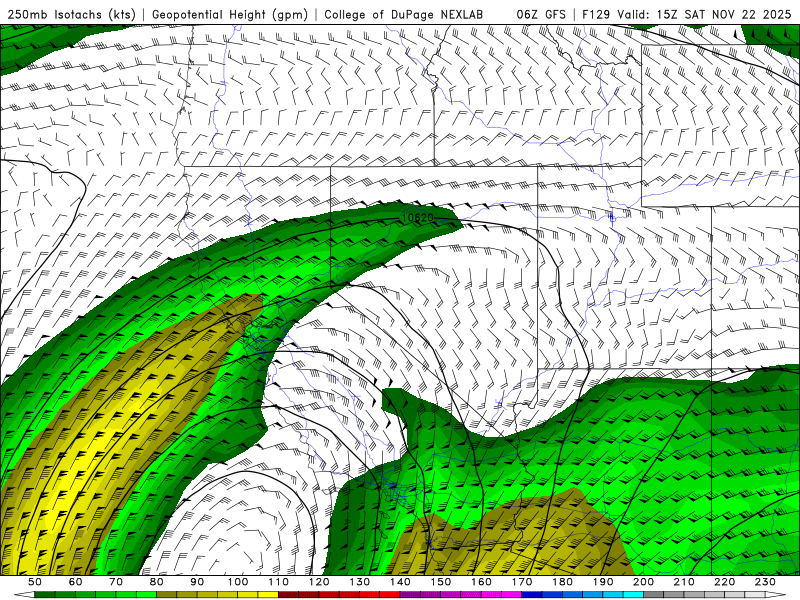Screen dimensions: 800x600
Task: Click the '06Z GFS' model run label
Action: (x=541, y=15)
